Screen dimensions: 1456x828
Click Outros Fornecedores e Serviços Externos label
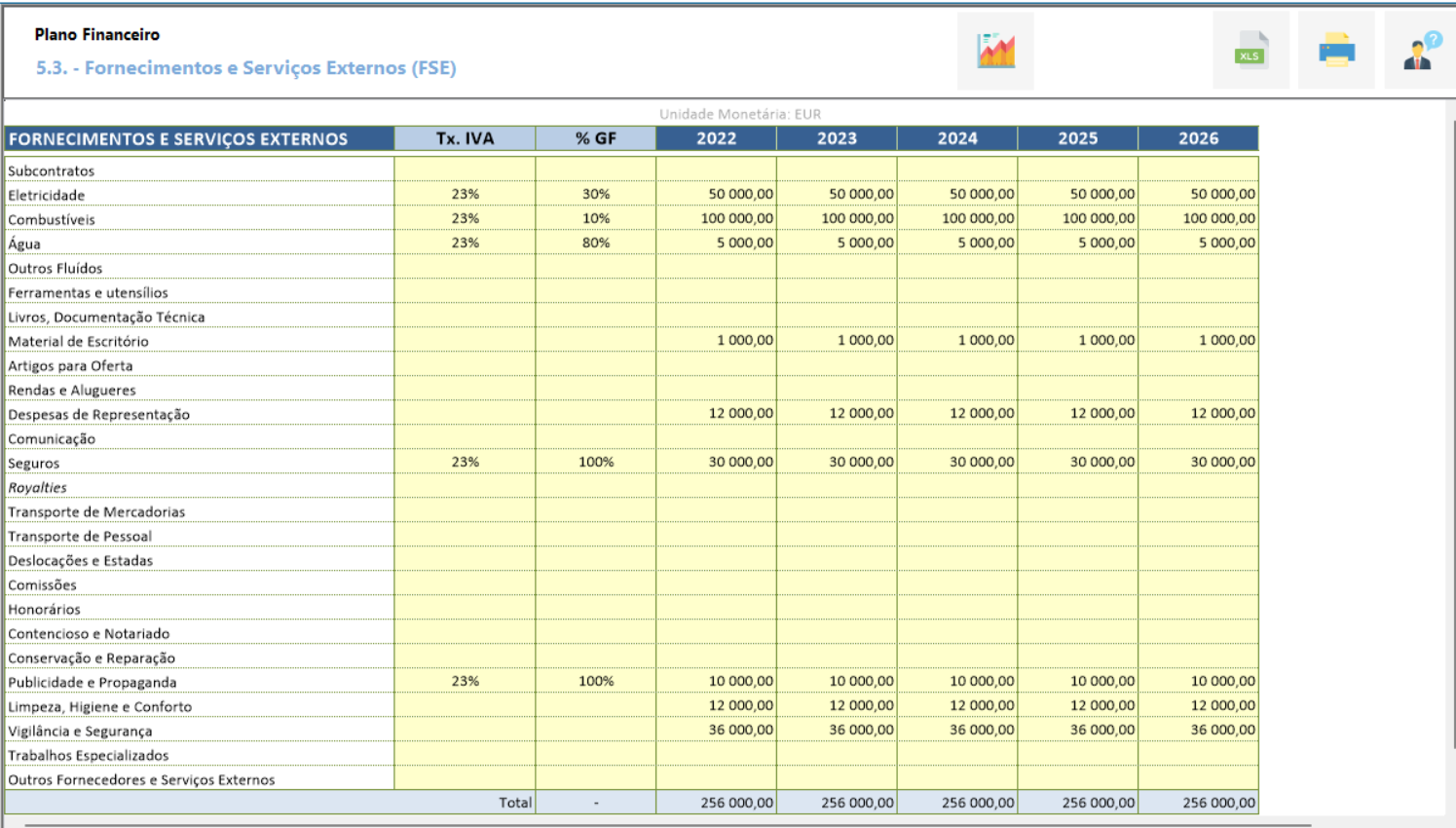(142, 779)
